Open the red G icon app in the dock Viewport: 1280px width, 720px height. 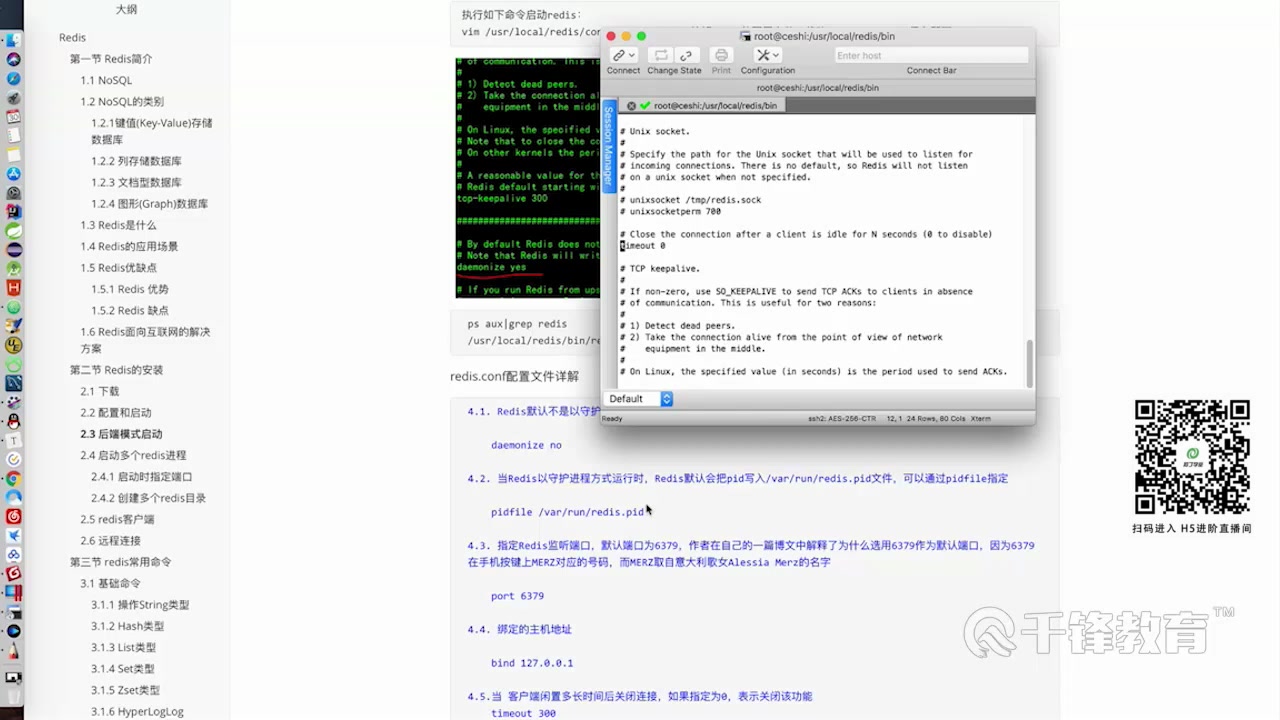coord(13,573)
